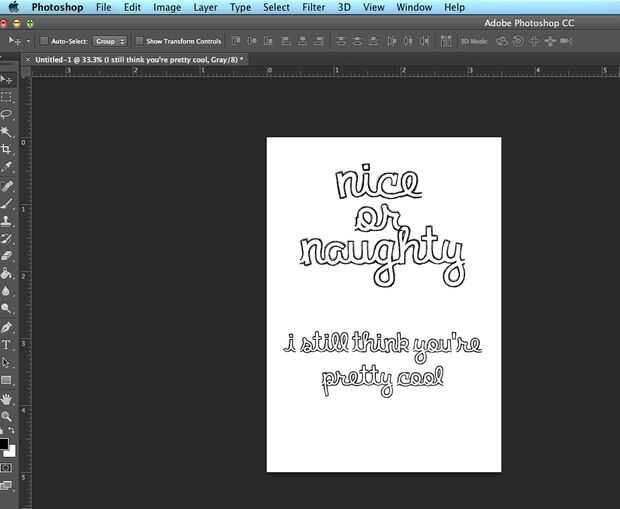Viewport: 620px width, 509px height.
Task: Open the Edit menu
Action: 132,7
